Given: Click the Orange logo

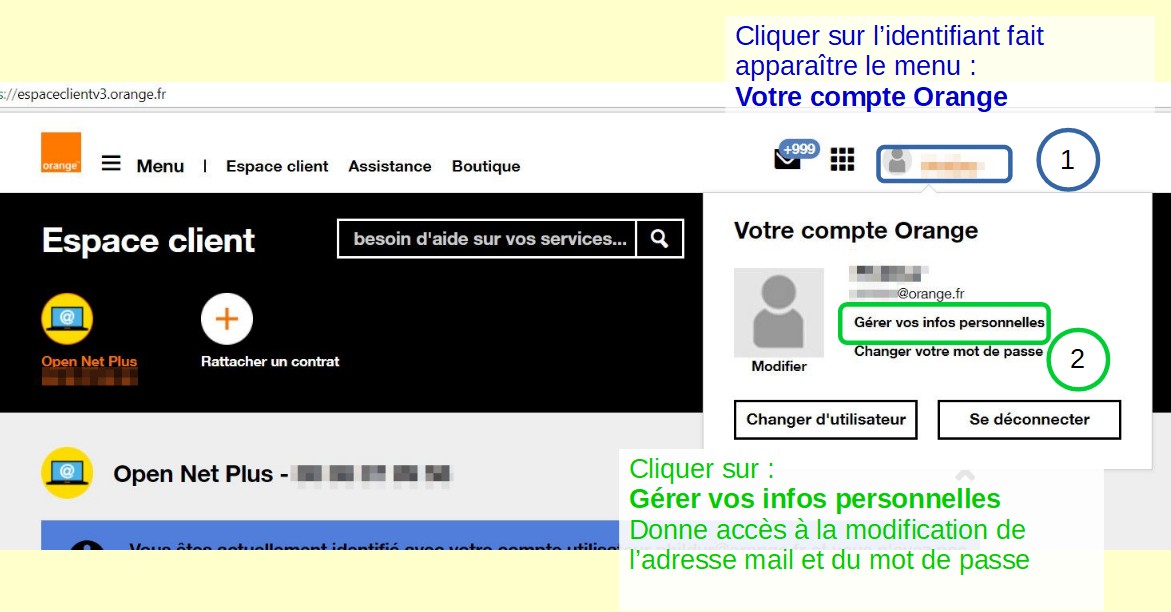Looking at the screenshot, I should pyautogui.click(x=60, y=153).
